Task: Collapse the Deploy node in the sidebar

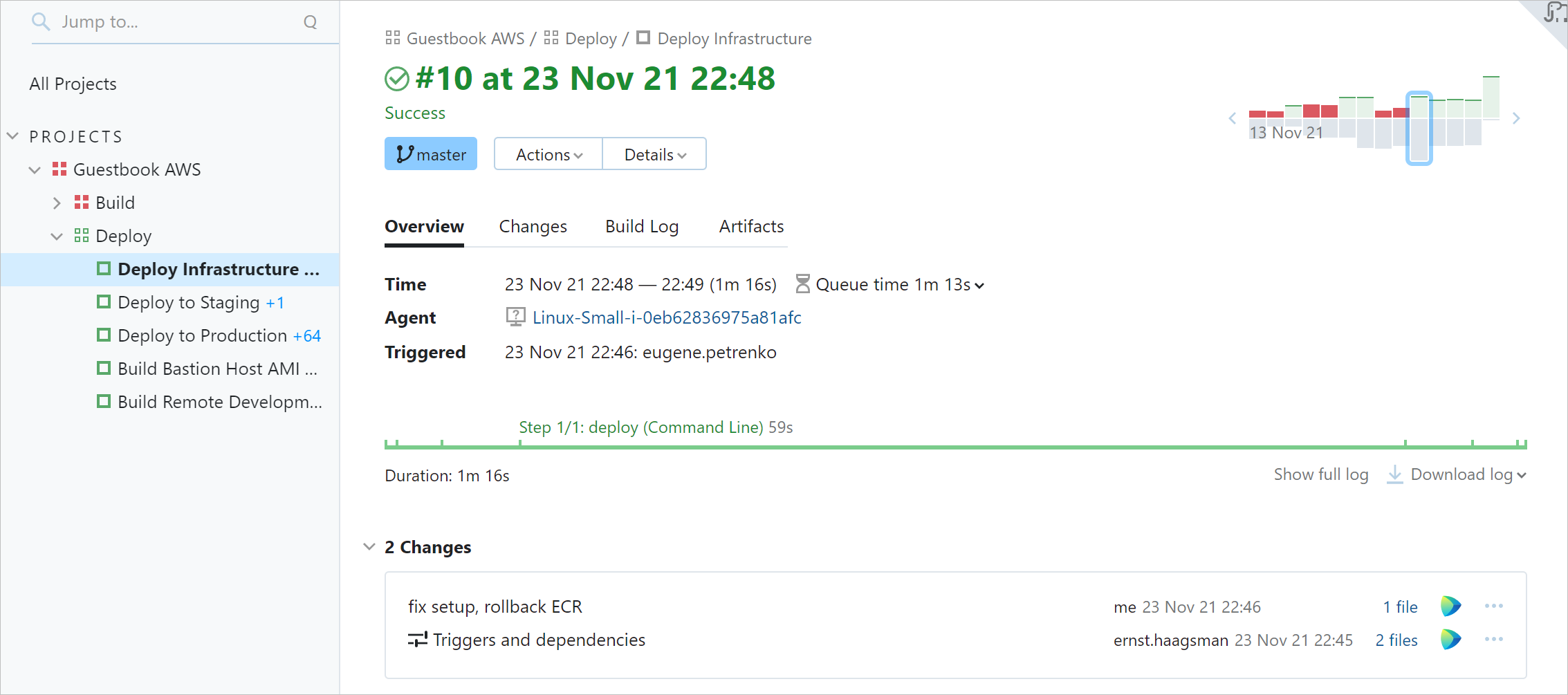Action: point(57,236)
